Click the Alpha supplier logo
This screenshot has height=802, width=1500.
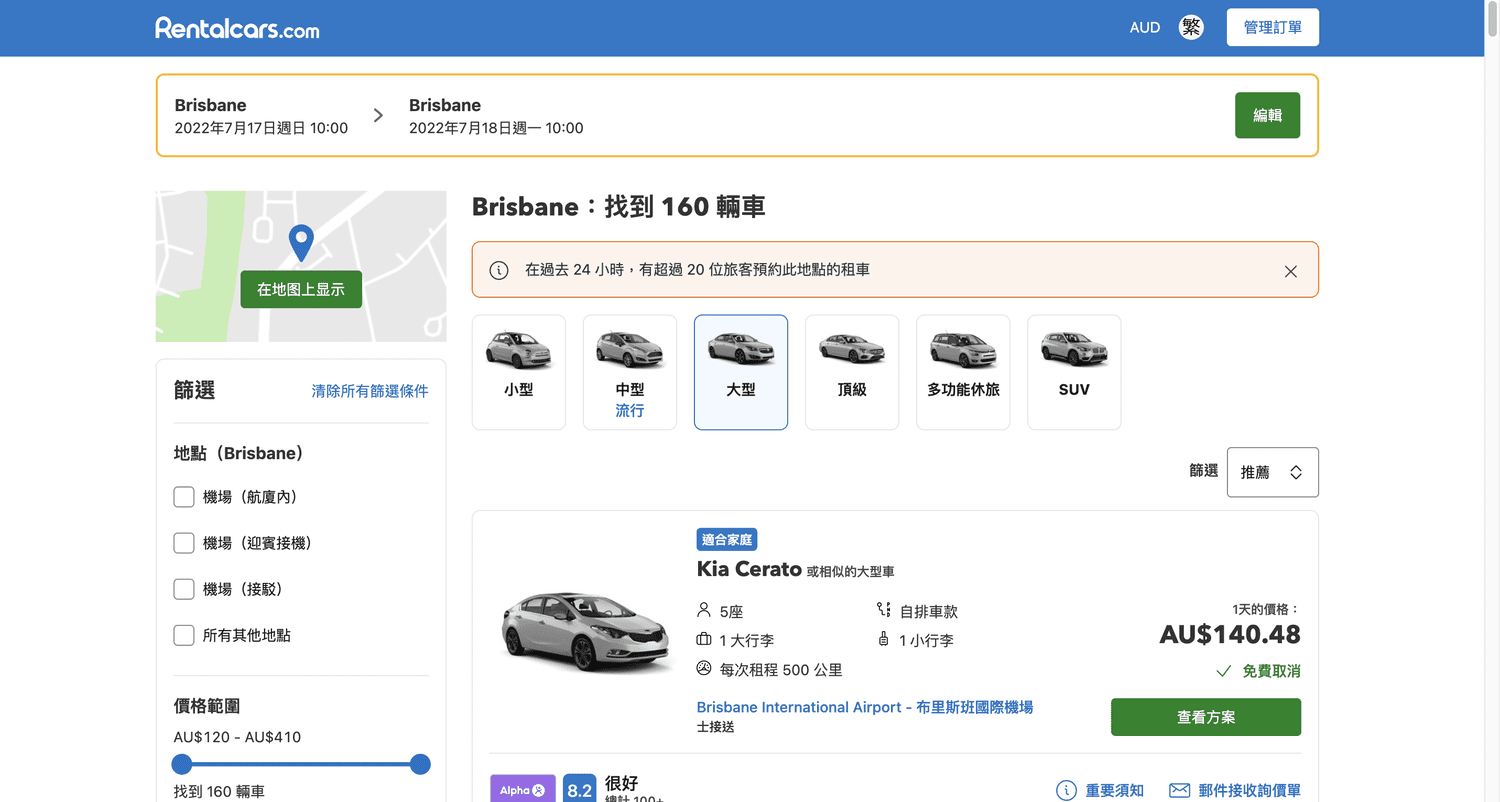(522, 789)
